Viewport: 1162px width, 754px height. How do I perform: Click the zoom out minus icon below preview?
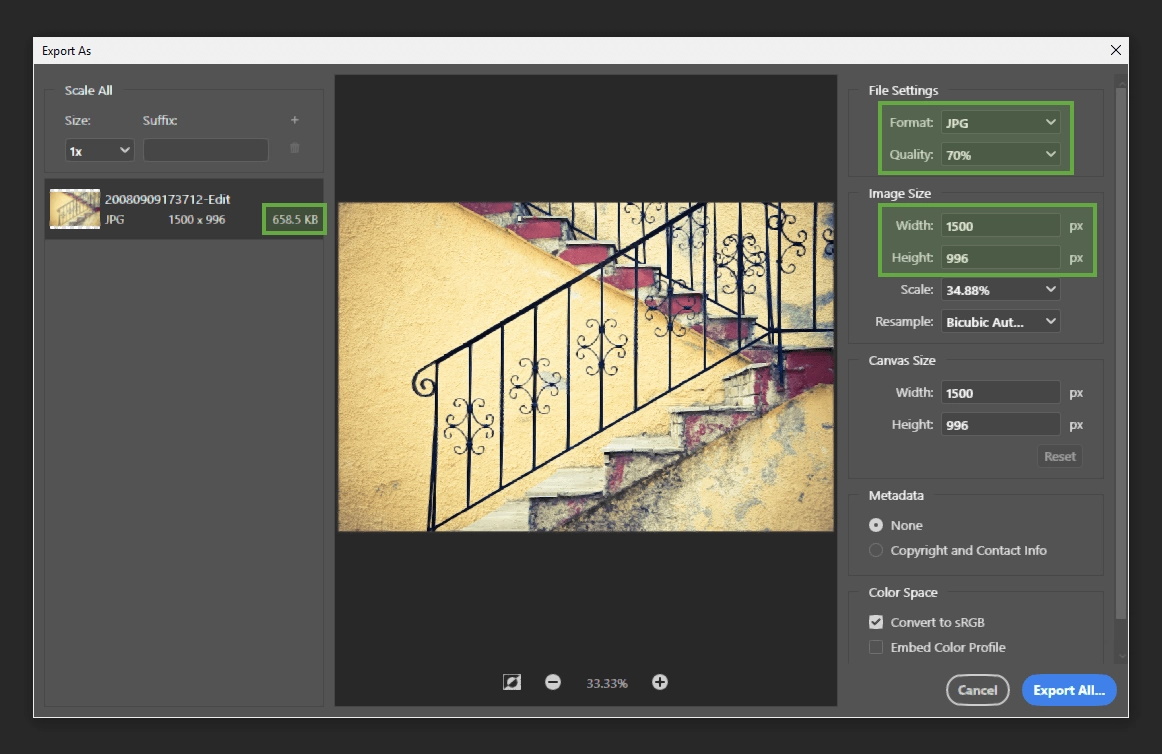coord(553,682)
